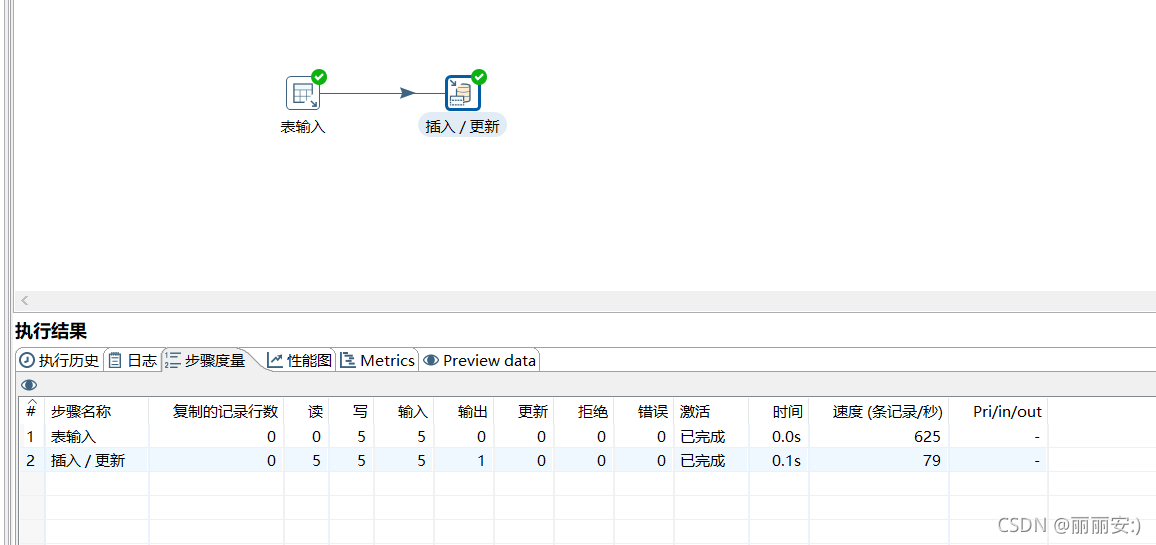Click the 性能图 chart icon
The image size is (1156, 545).
click(275, 361)
